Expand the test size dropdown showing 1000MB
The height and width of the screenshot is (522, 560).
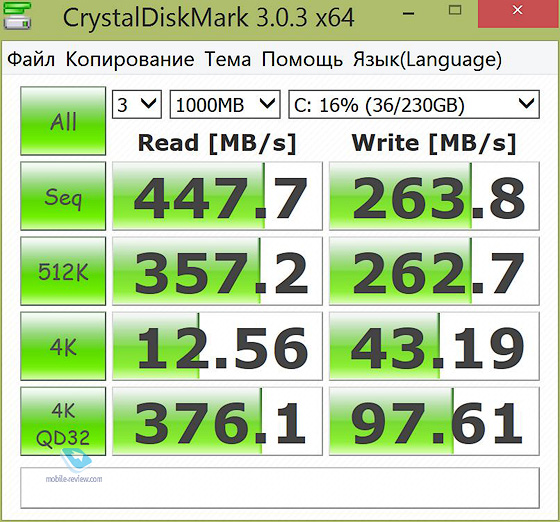click(225, 104)
